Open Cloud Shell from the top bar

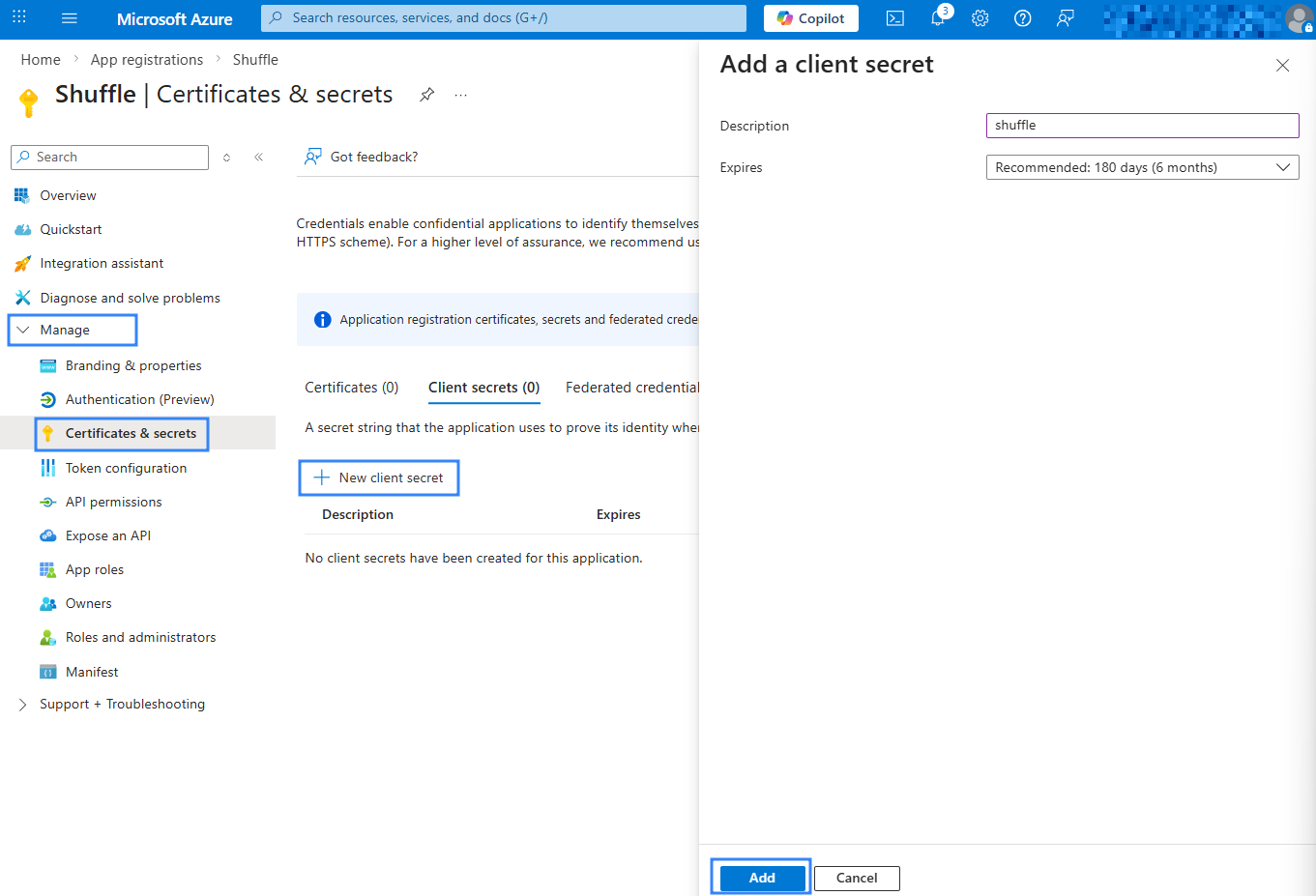895,18
